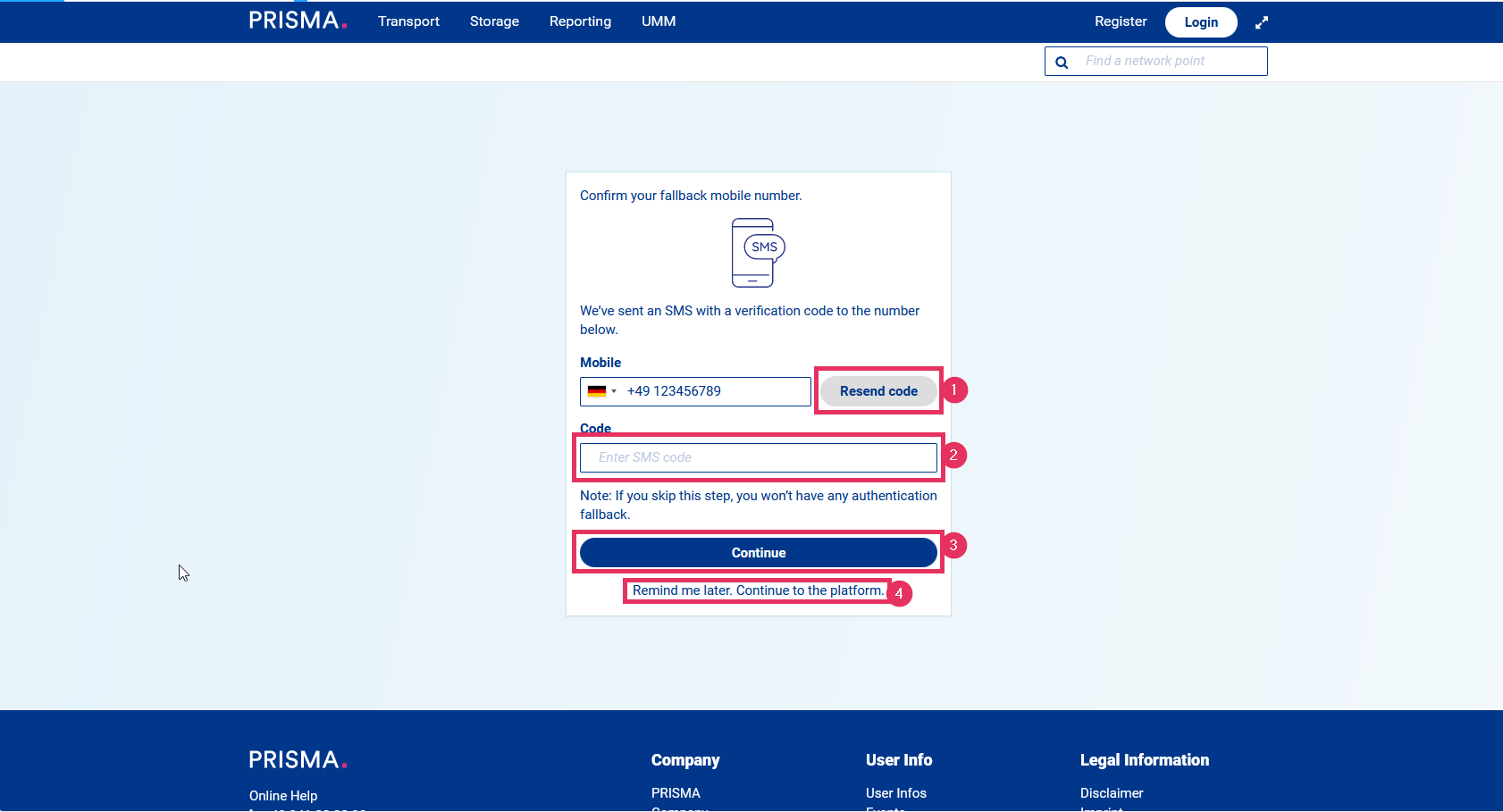The height and width of the screenshot is (812, 1503).
Task: Open the Reporting menu
Action: coord(580,21)
